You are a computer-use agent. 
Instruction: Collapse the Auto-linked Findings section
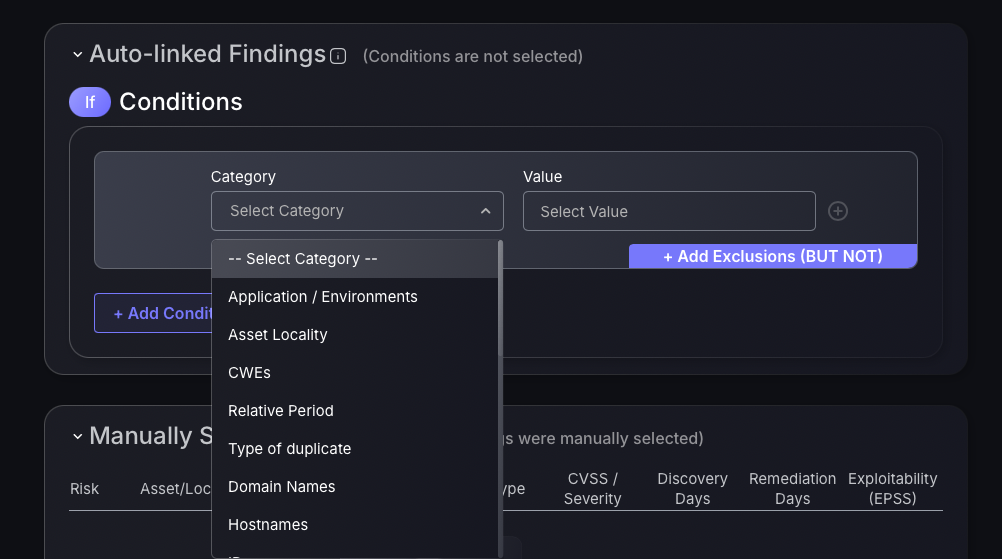coord(77,55)
